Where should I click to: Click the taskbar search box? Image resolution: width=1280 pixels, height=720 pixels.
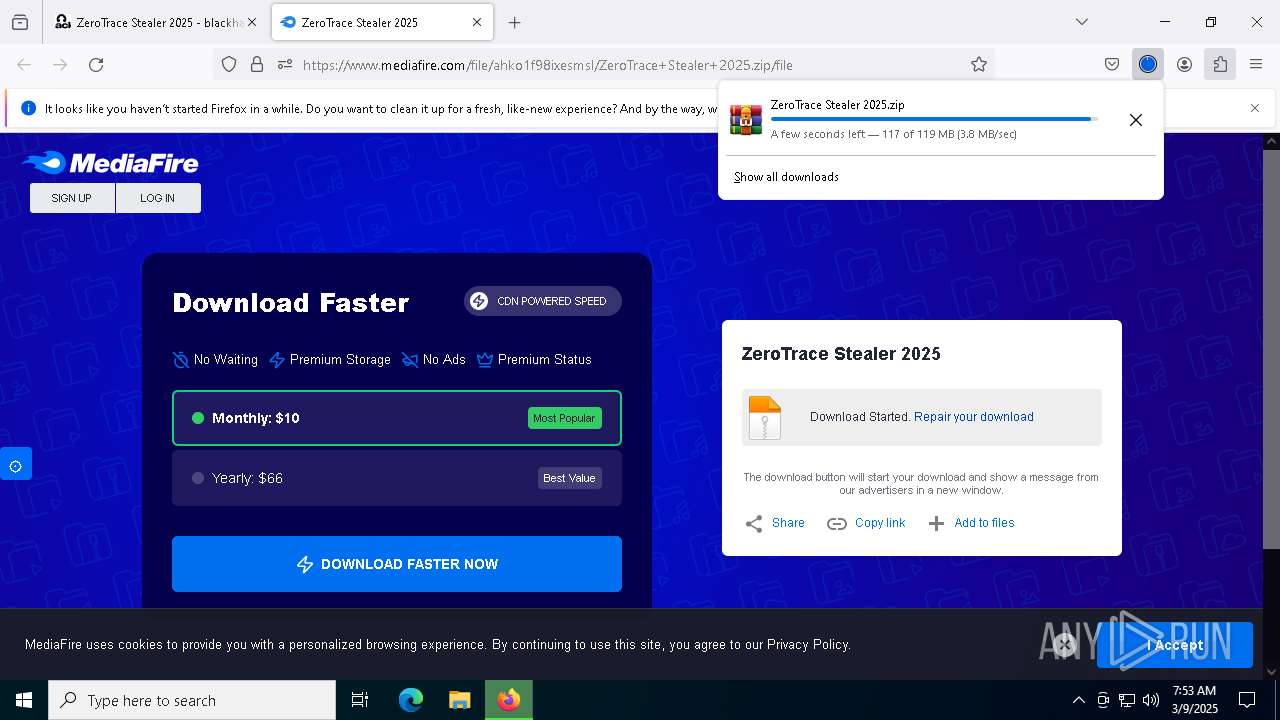[192, 700]
